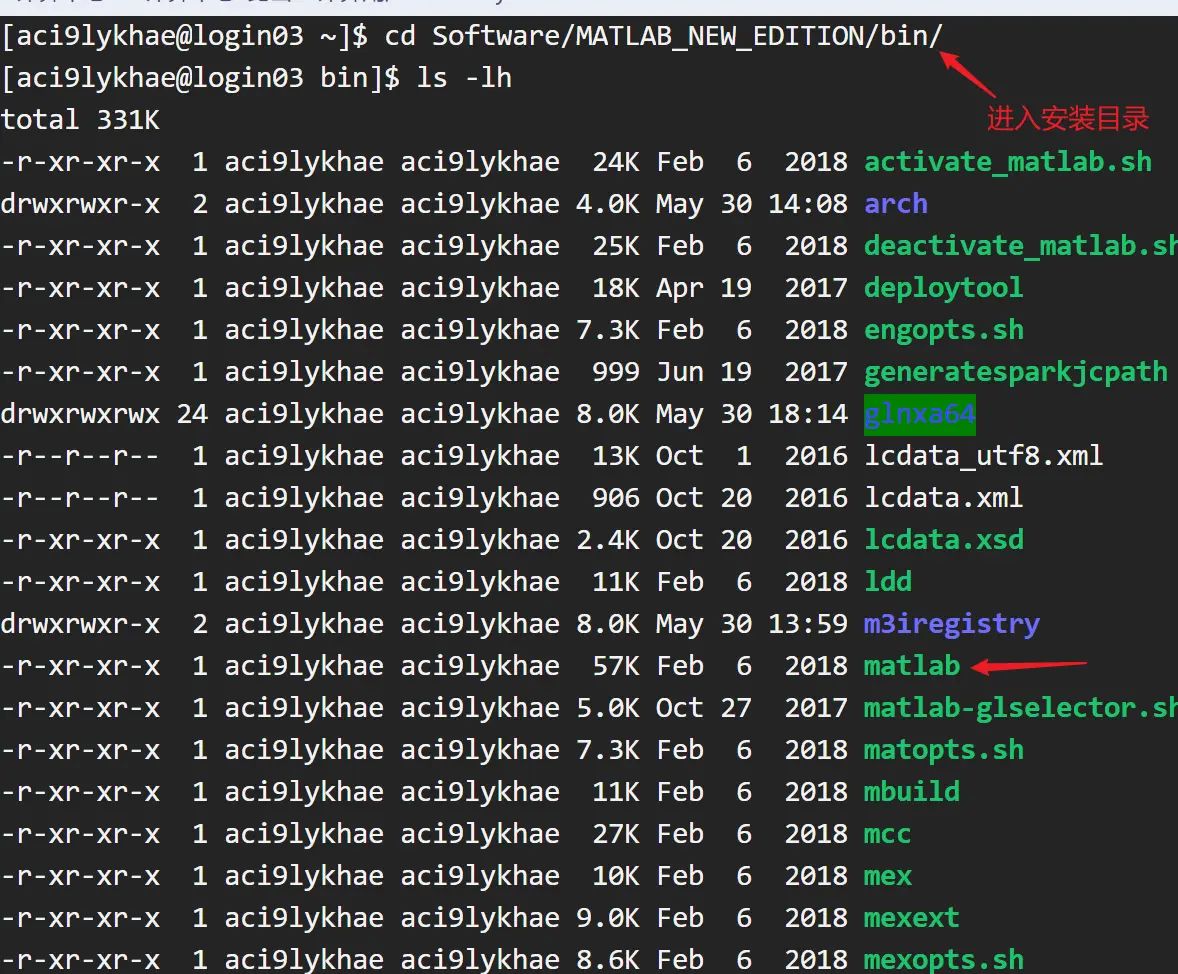Click the cd Software/MATLAB_NEW_EDITION/bin/ command

pyautogui.click(x=663, y=36)
